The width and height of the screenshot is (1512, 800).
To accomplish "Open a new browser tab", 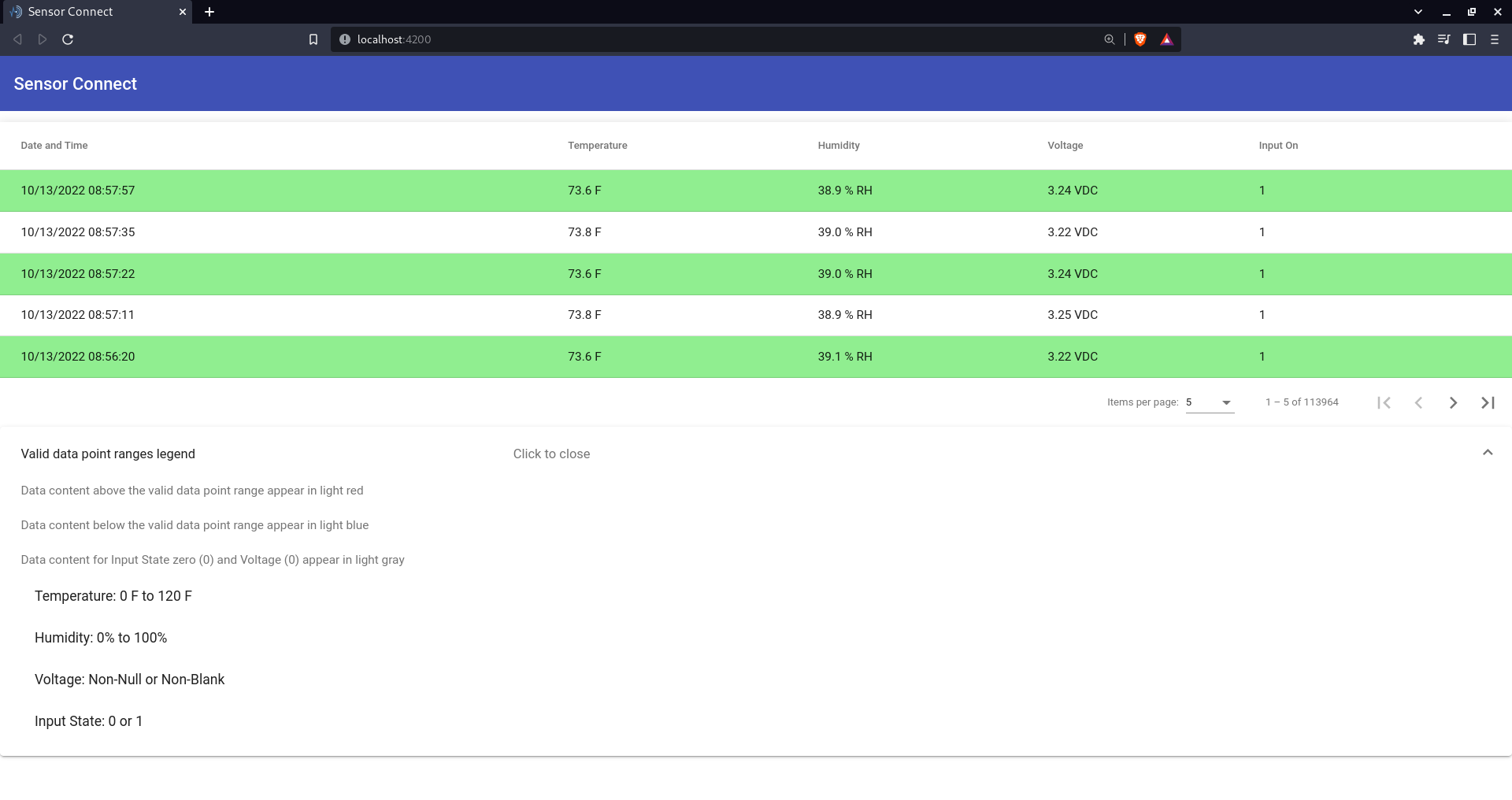I will click(209, 12).
